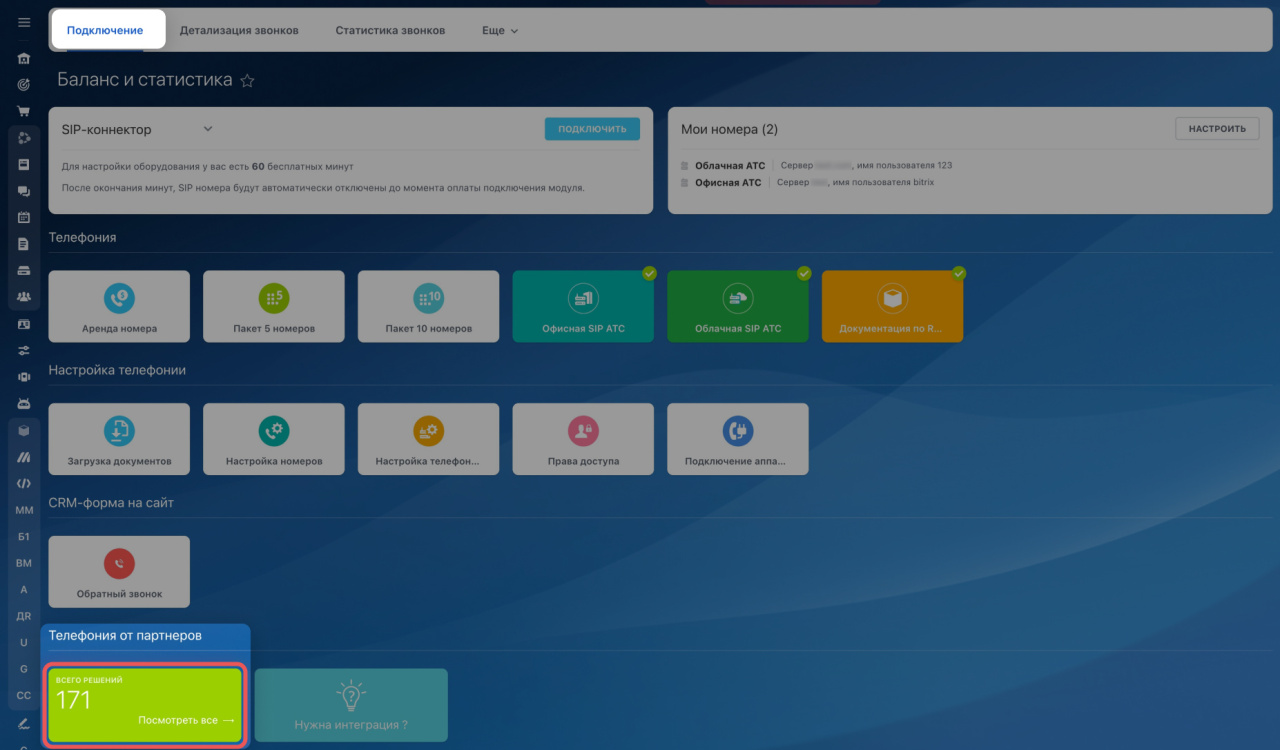This screenshot has width=1280, height=750.
Task: Open the hamburger menu in the sidebar
Action: coord(24,22)
